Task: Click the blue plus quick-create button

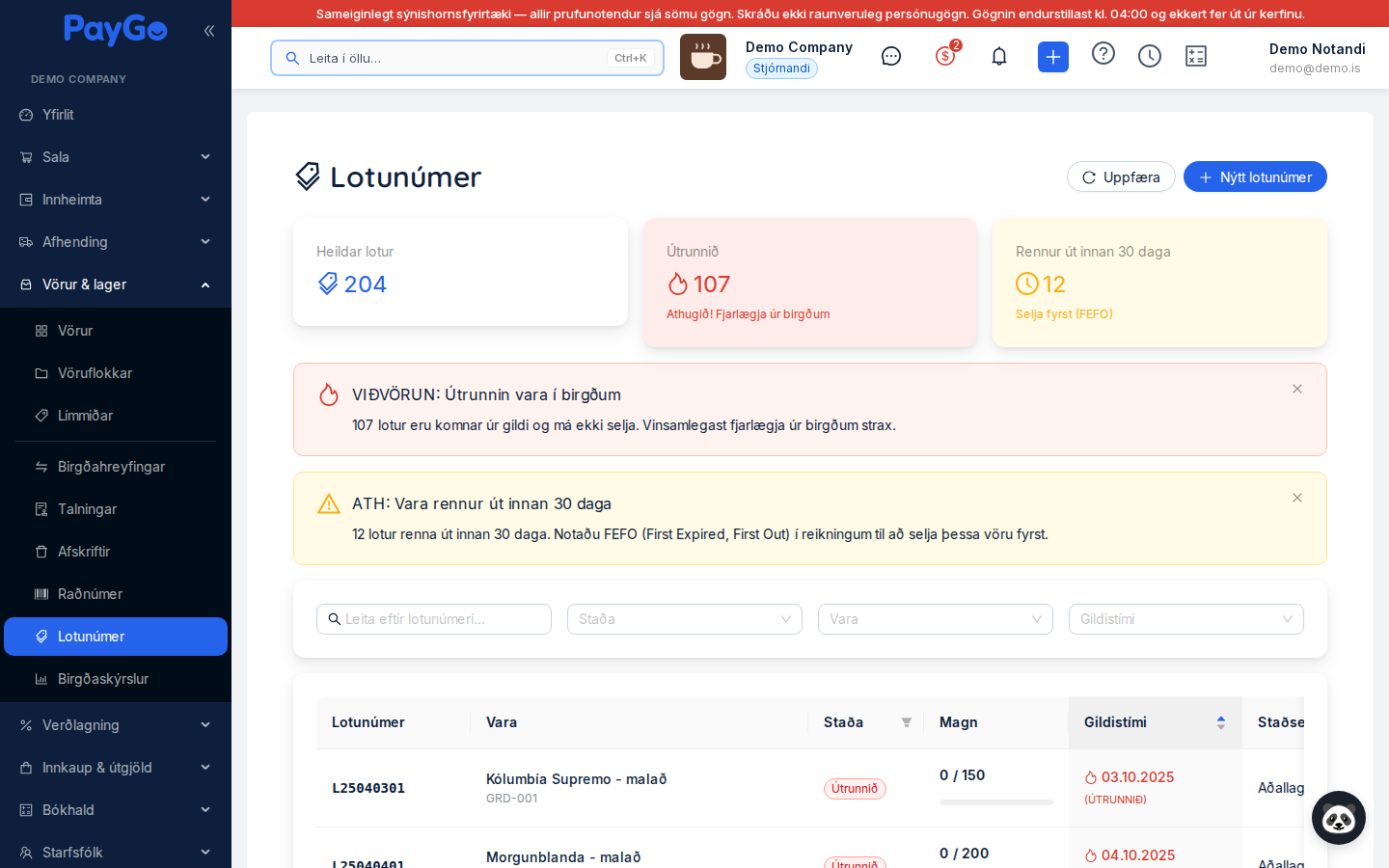Action: click(x=1053, y=57)
